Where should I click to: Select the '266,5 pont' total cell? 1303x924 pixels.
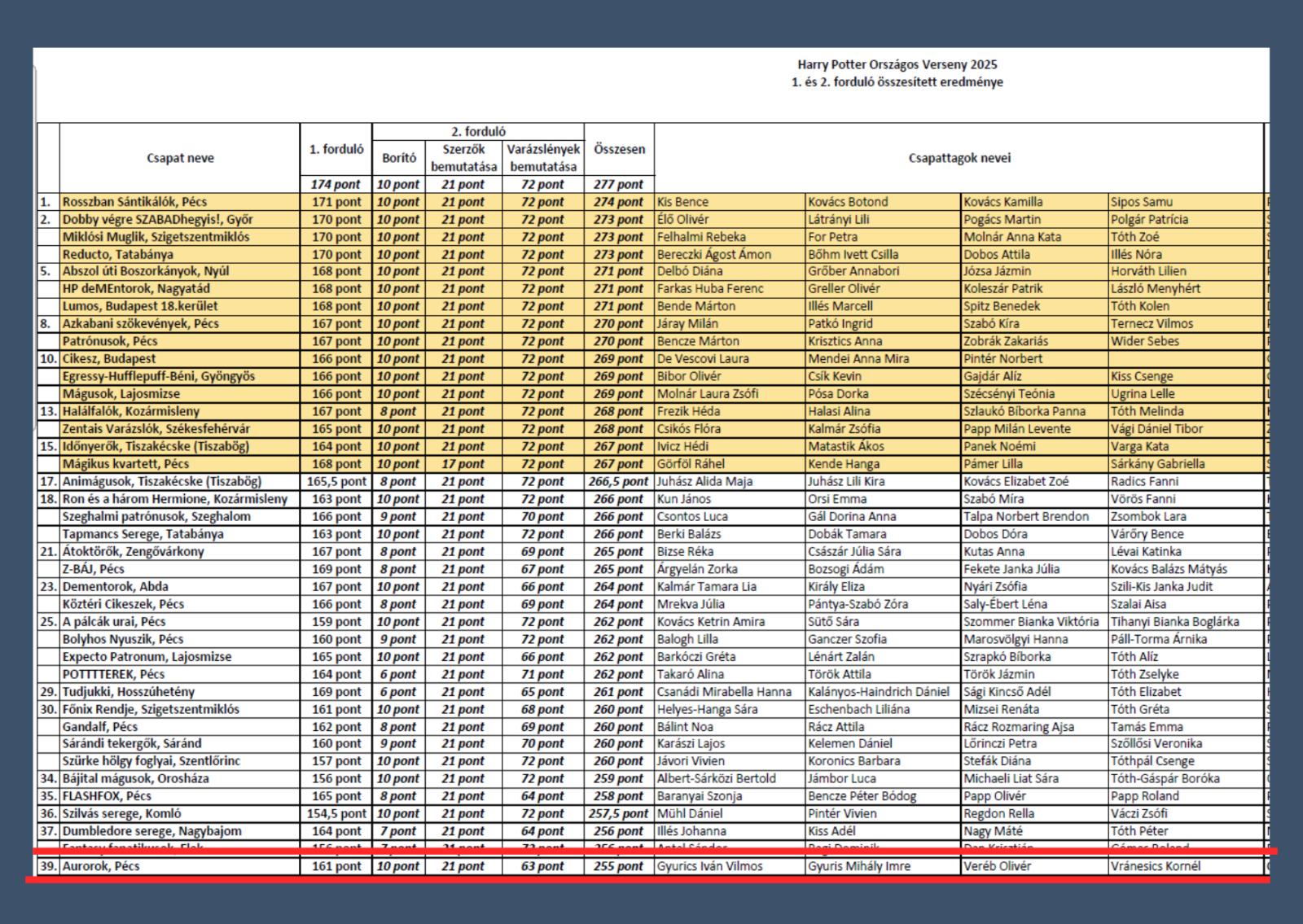[x=619, y=481]
